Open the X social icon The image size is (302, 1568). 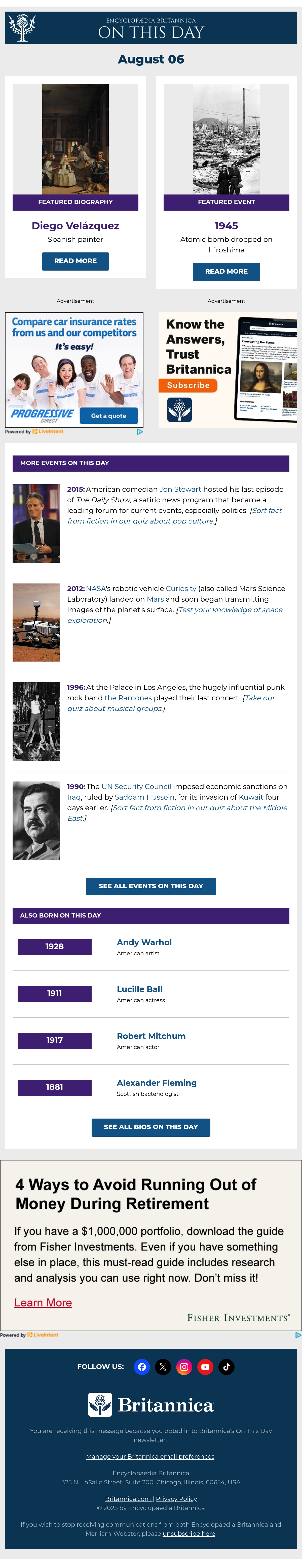163,1366
